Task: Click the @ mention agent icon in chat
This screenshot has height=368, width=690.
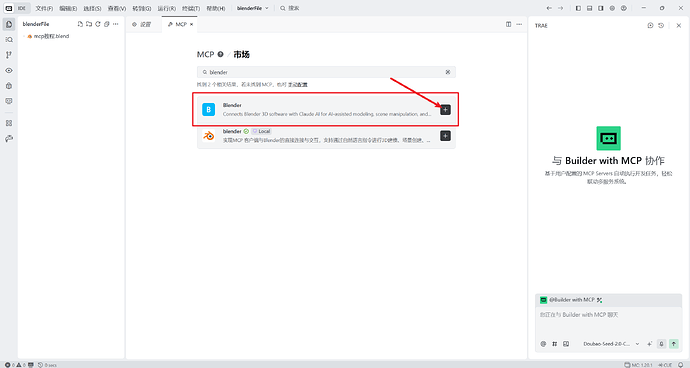Action: [x=543, y=344]
